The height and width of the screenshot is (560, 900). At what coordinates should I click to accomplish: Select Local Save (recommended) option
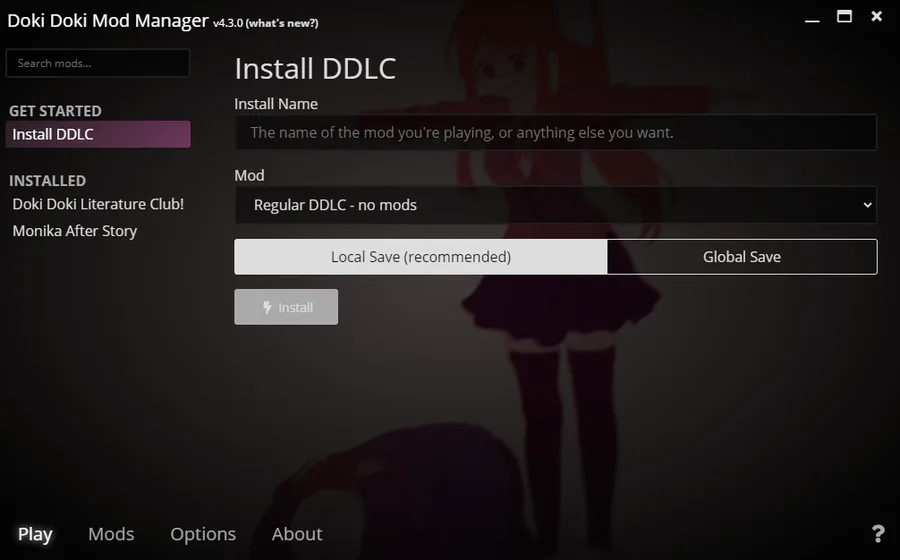pyautogui.click(x=421, y=256)
